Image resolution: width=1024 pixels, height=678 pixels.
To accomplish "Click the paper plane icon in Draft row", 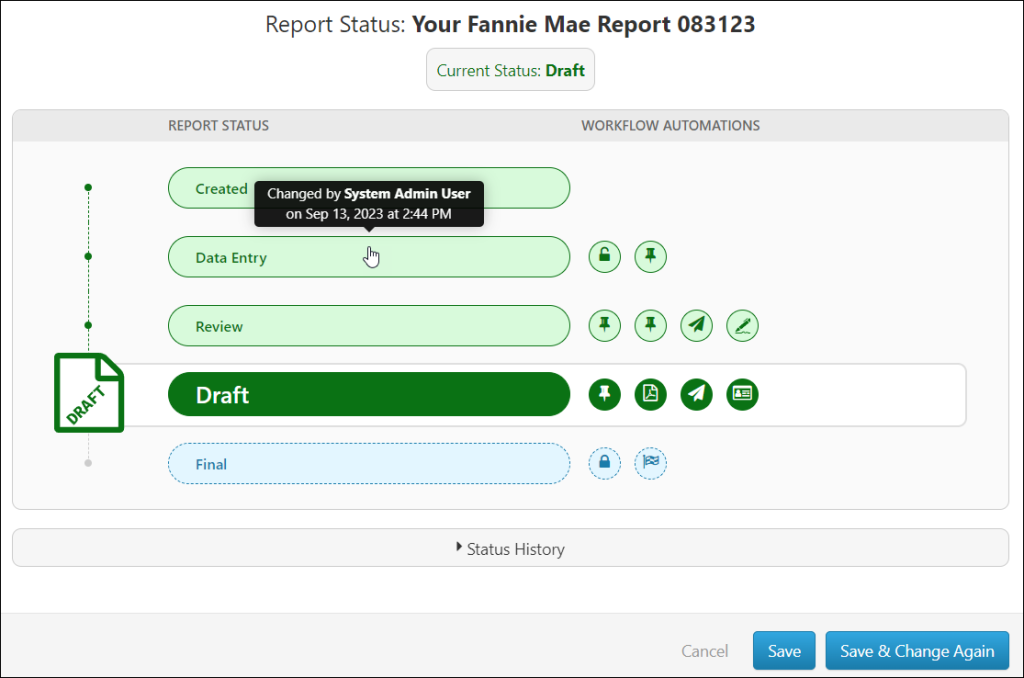I will 696,394.
